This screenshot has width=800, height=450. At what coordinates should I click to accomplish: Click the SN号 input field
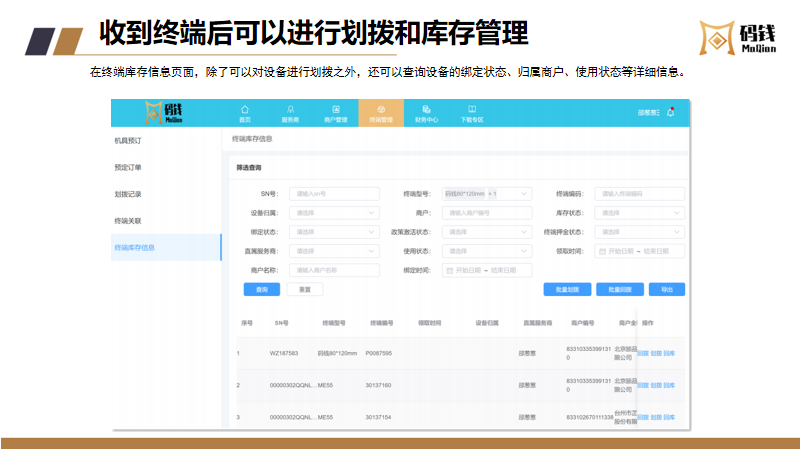334,194
